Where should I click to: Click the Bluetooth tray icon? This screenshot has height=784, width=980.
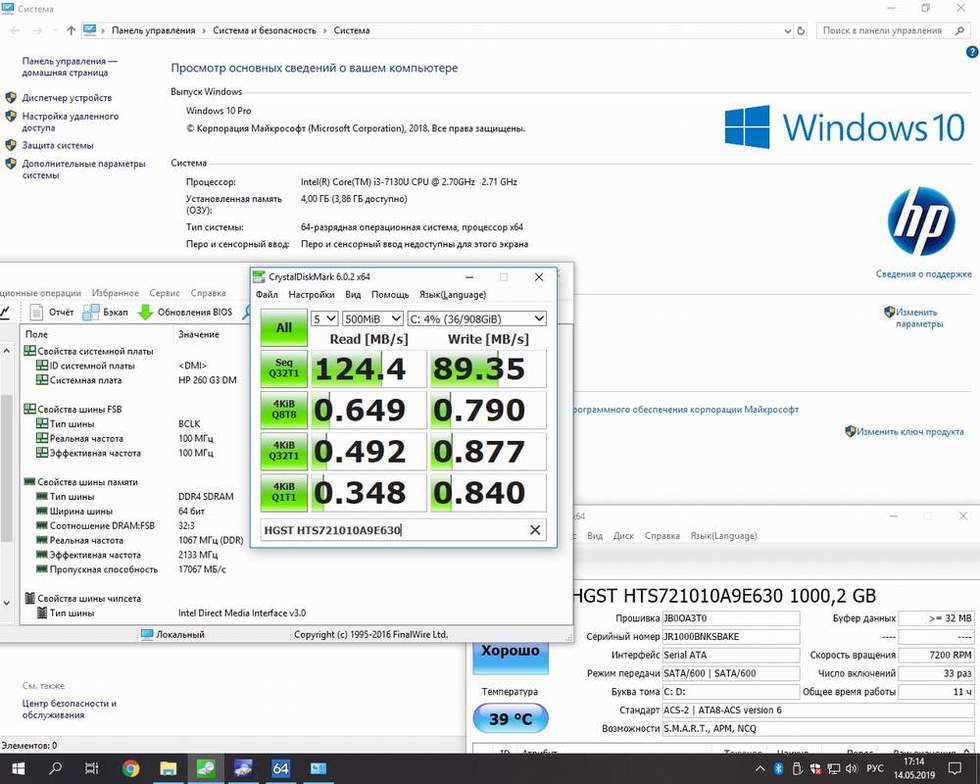coord(779,768)
